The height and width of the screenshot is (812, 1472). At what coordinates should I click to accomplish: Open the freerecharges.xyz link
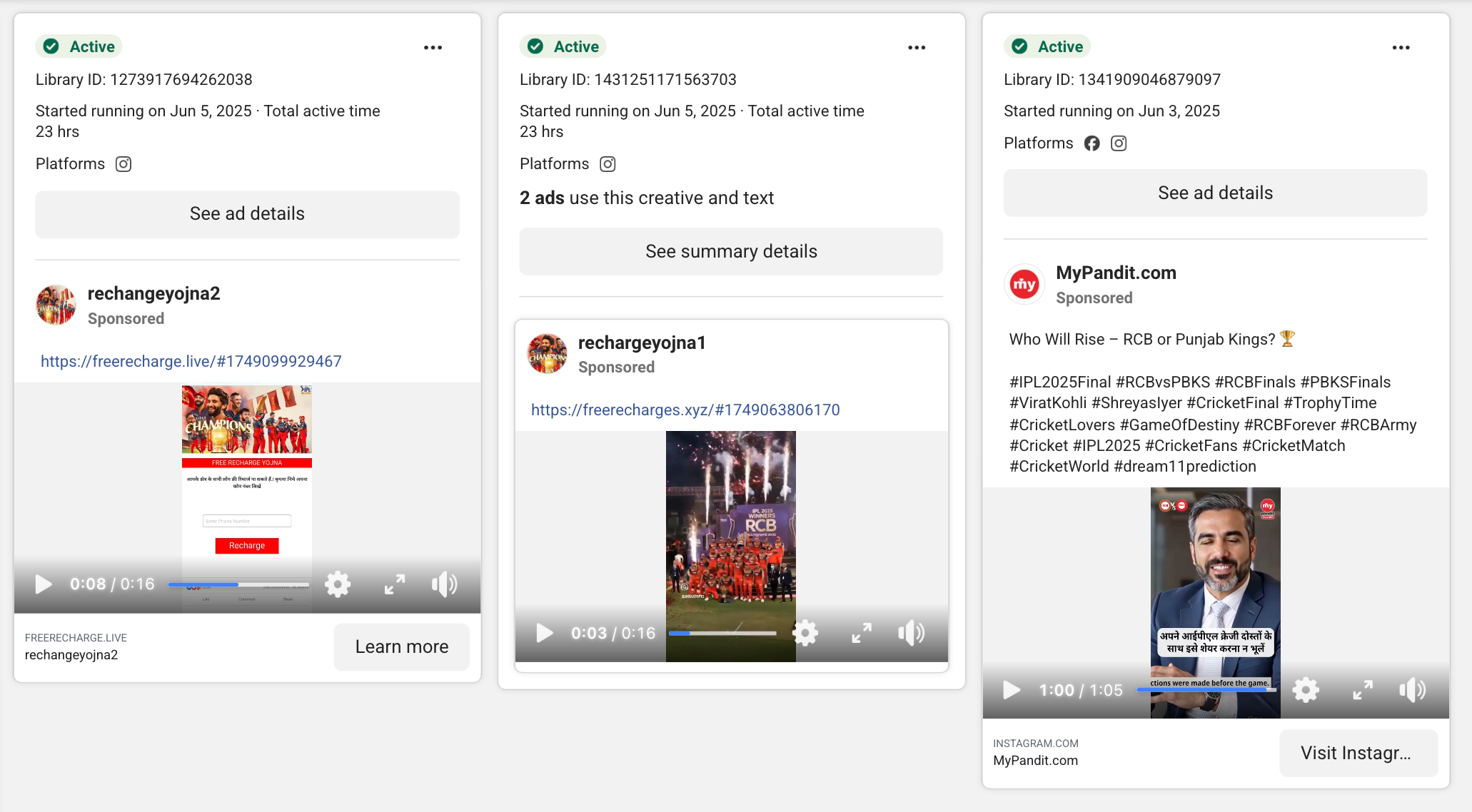click(x=685, y=410)
